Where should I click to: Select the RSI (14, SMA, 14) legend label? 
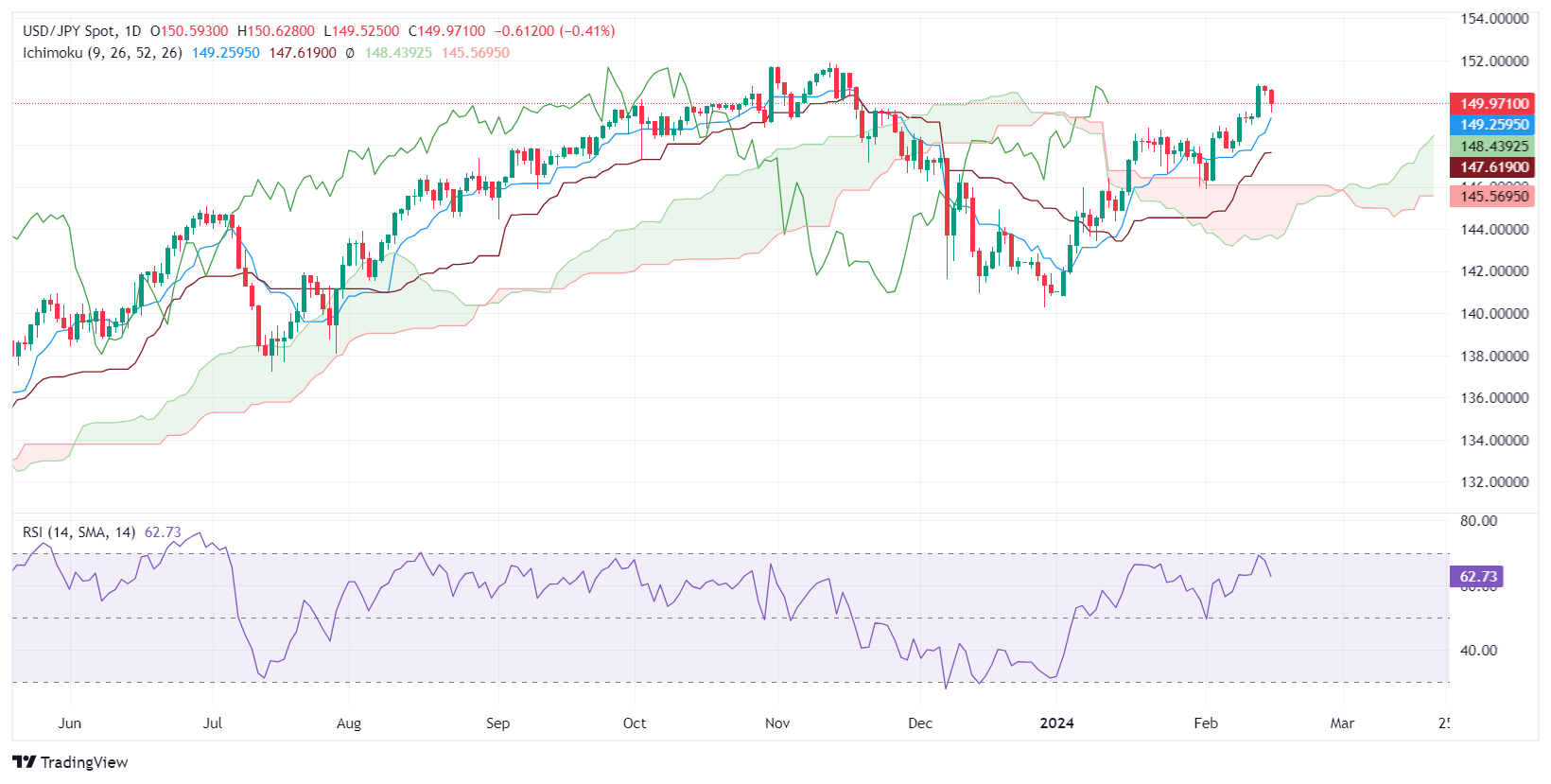click(x=78, y=532)
